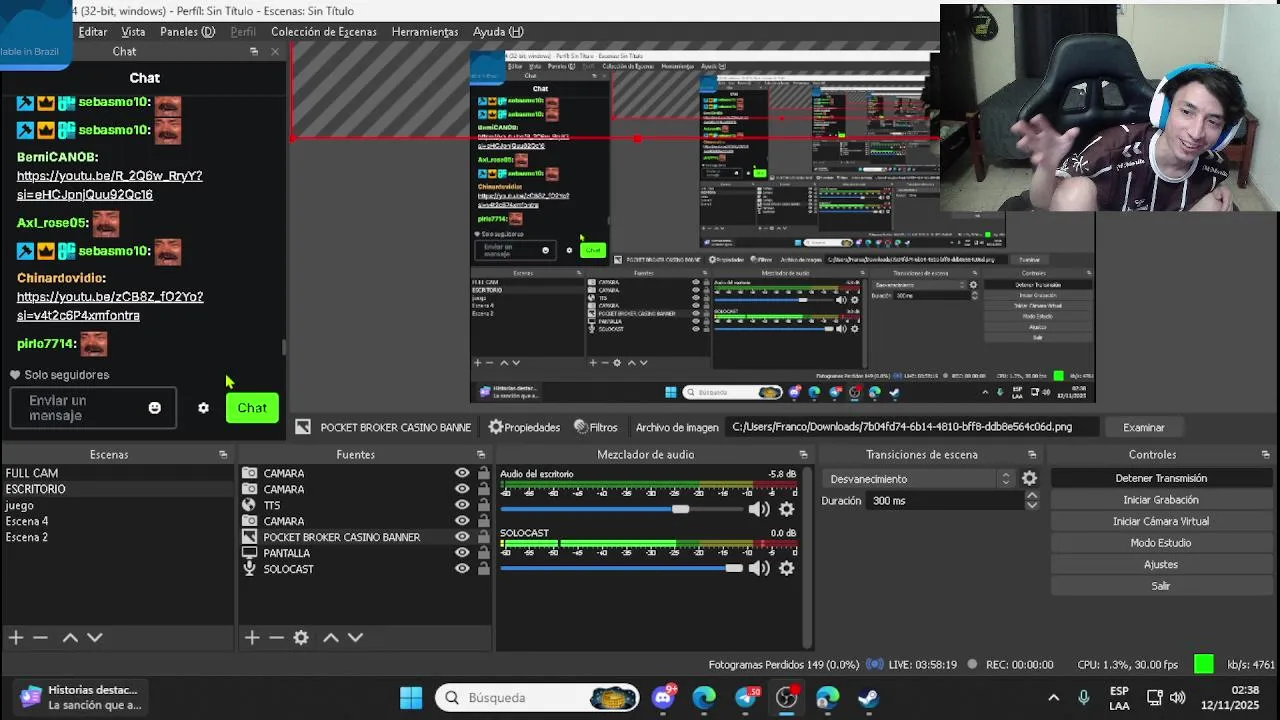
Task: Open the Windows Start menu
Action: tap(411, 697)
